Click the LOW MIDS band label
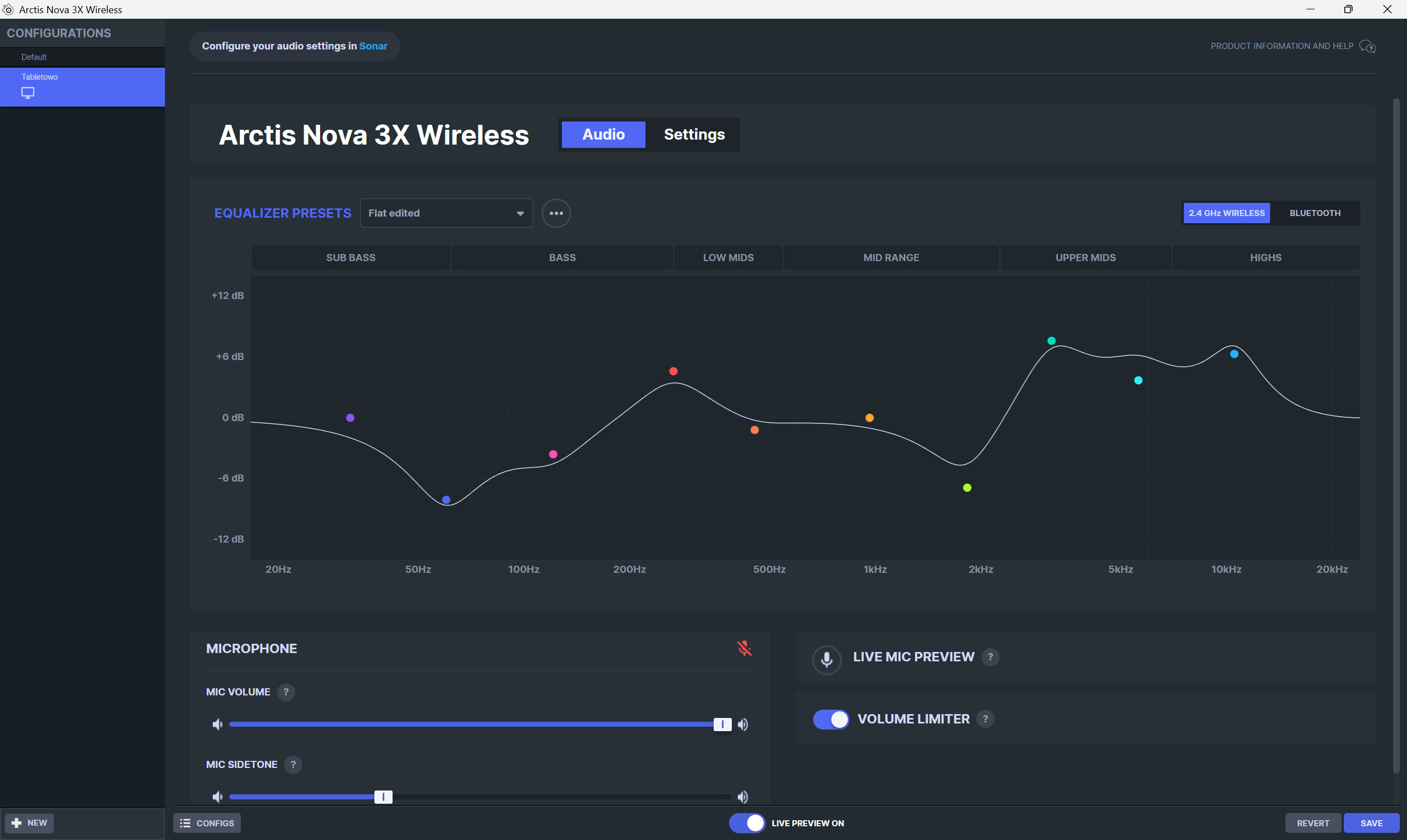The height and width of the screenshot is (840, 1407). coord(728,257)
